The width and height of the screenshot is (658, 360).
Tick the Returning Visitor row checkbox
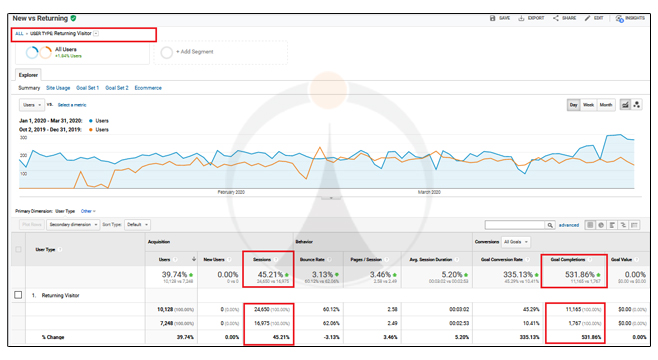pos(18,295)
